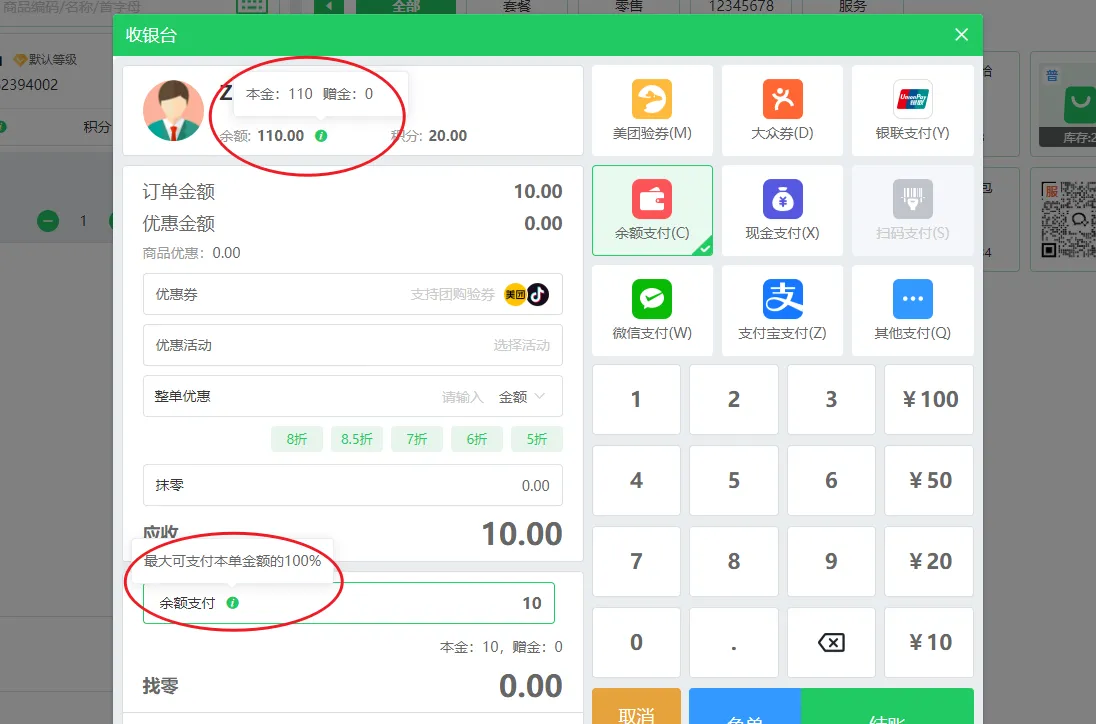
Task: Switch to the 套餐 tab
Action: click(517, 6)
